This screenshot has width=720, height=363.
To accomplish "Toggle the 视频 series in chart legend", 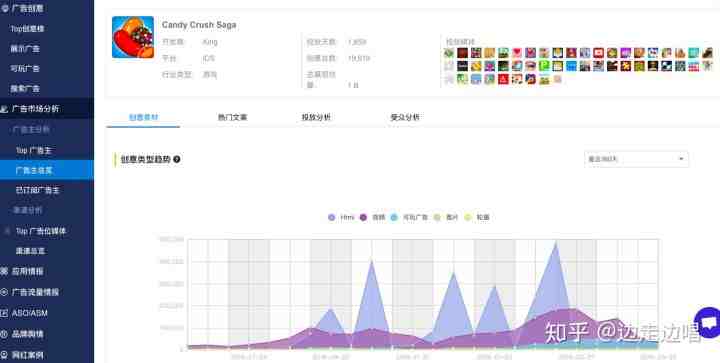I will 372,217.
